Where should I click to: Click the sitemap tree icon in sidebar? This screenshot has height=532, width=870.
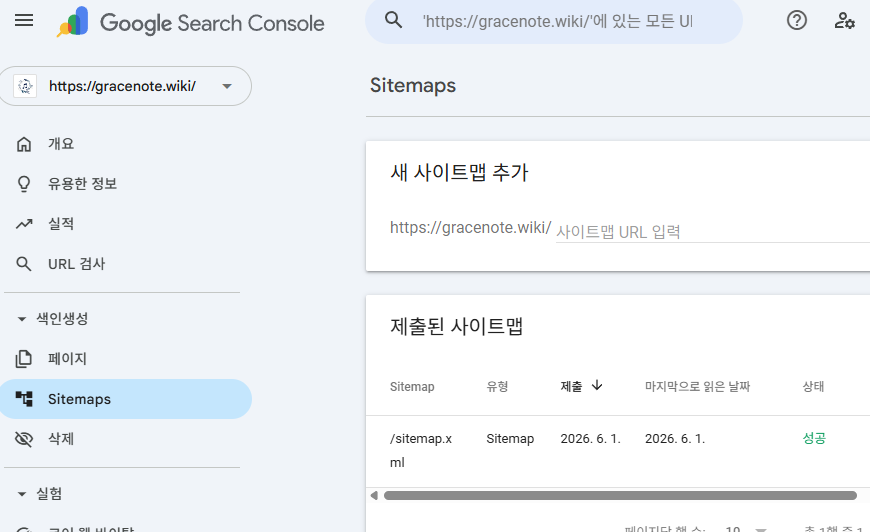(x=24, y=399)
